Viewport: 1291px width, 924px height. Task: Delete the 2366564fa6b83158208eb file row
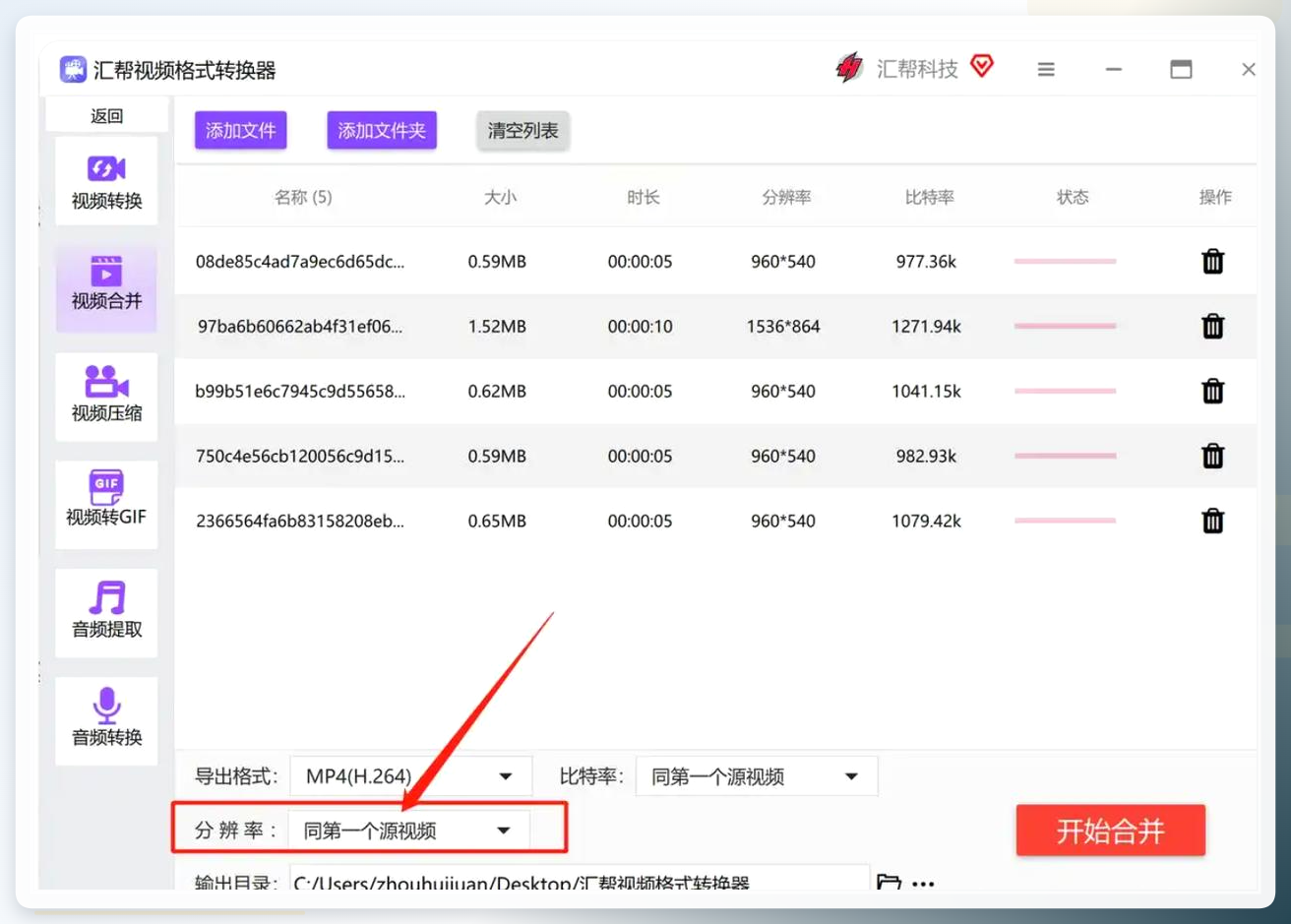click(1212, 521)
